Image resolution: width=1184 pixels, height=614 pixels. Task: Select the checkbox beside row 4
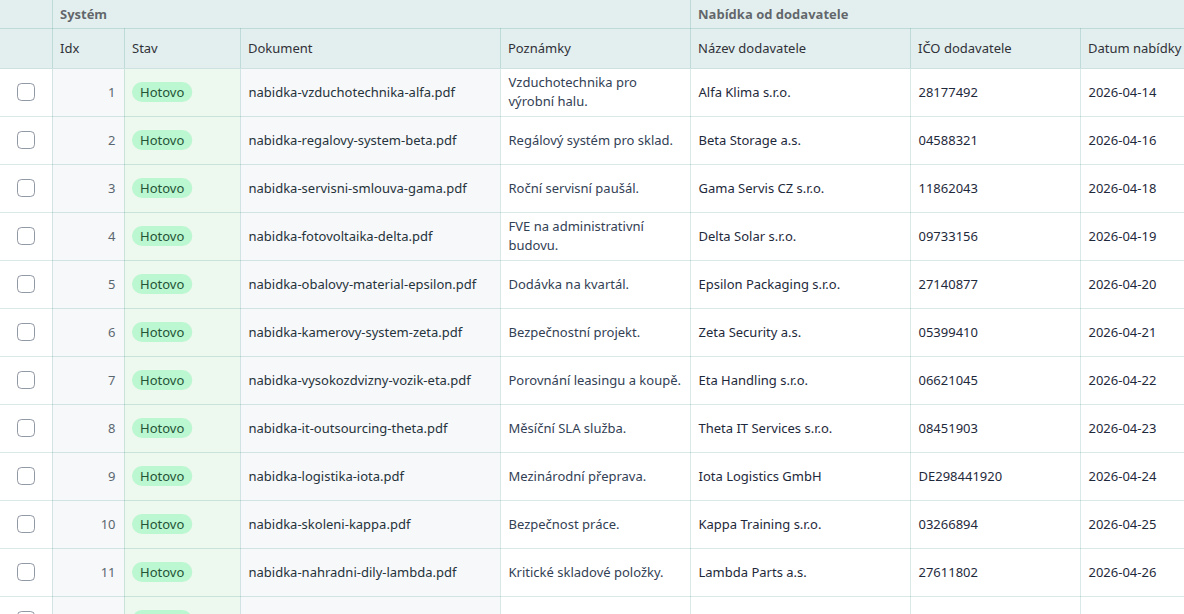[26, 236]
